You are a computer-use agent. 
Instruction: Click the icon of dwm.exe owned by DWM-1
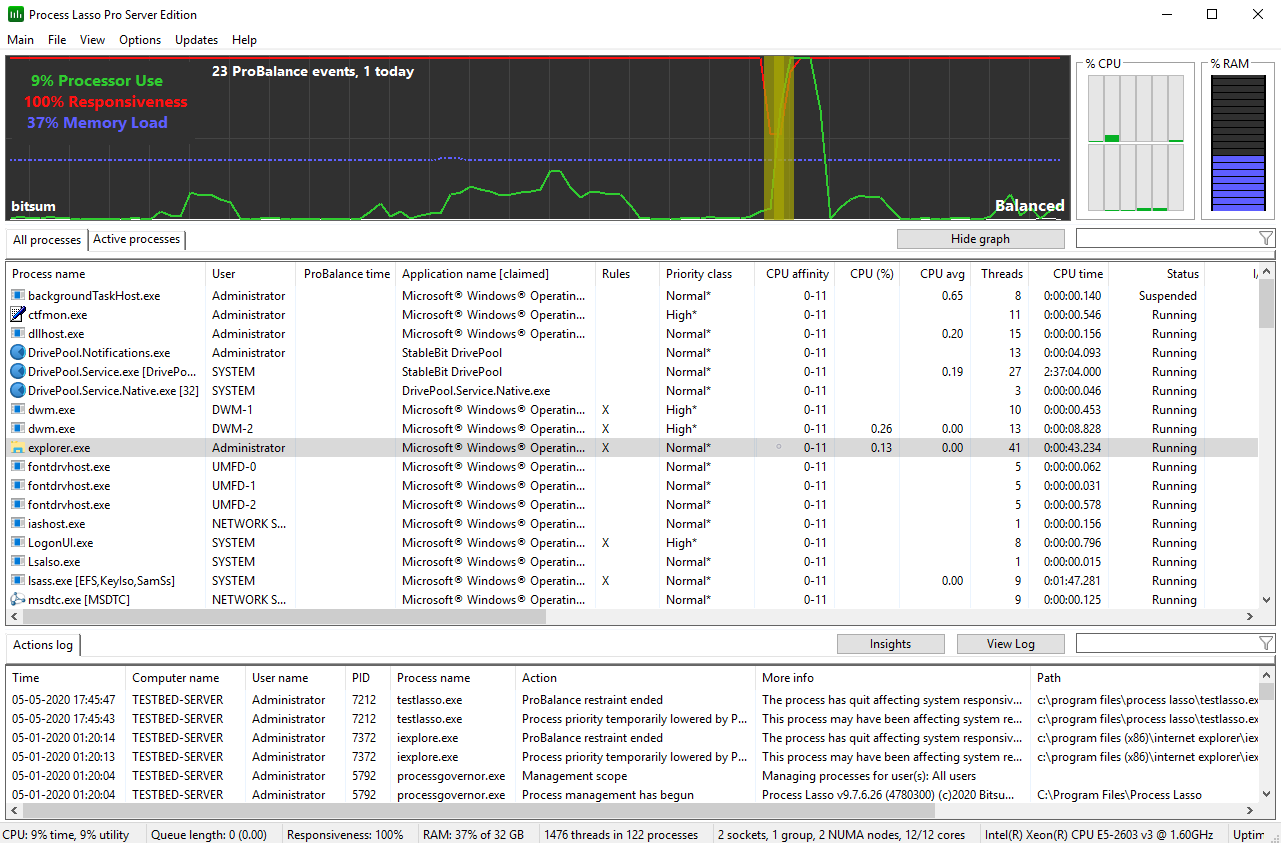(x=17, y=410)
